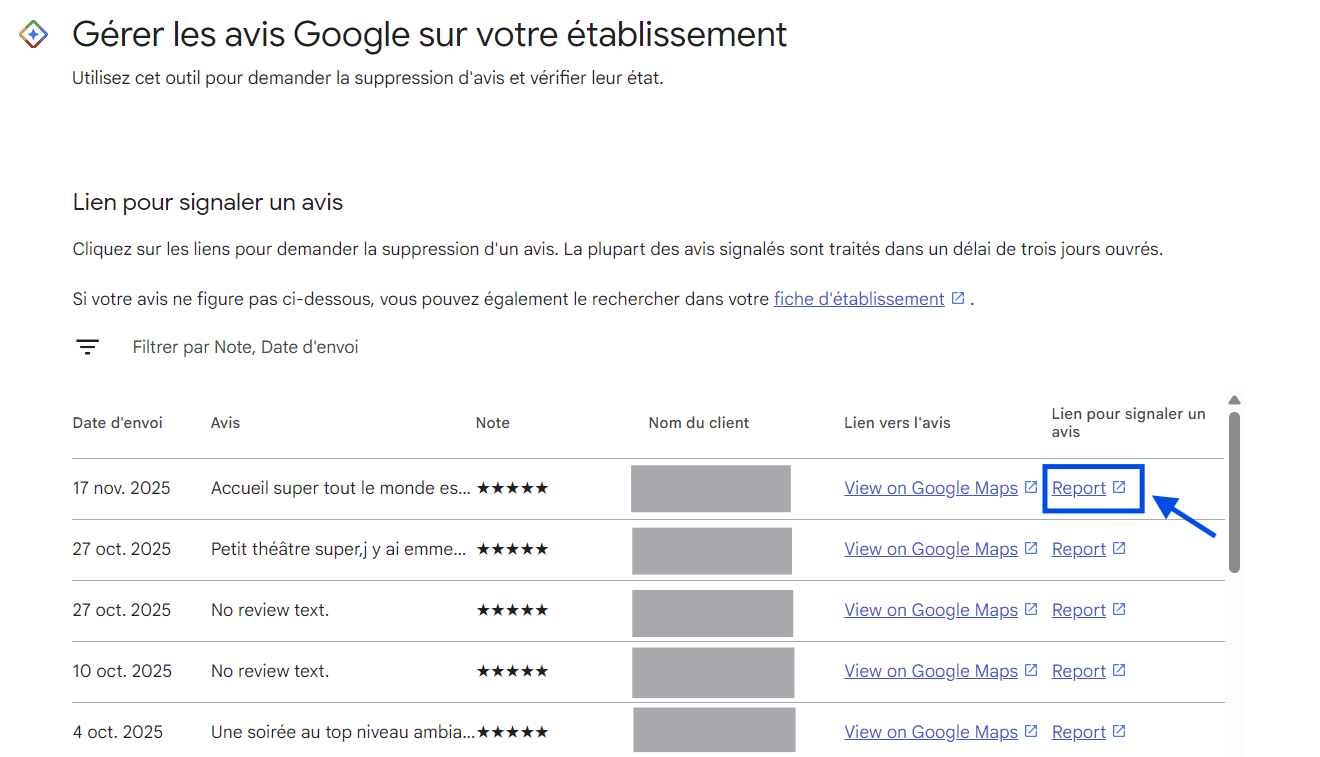Click the external-link icon on the first View on Google Maps

coord(1031,487)
